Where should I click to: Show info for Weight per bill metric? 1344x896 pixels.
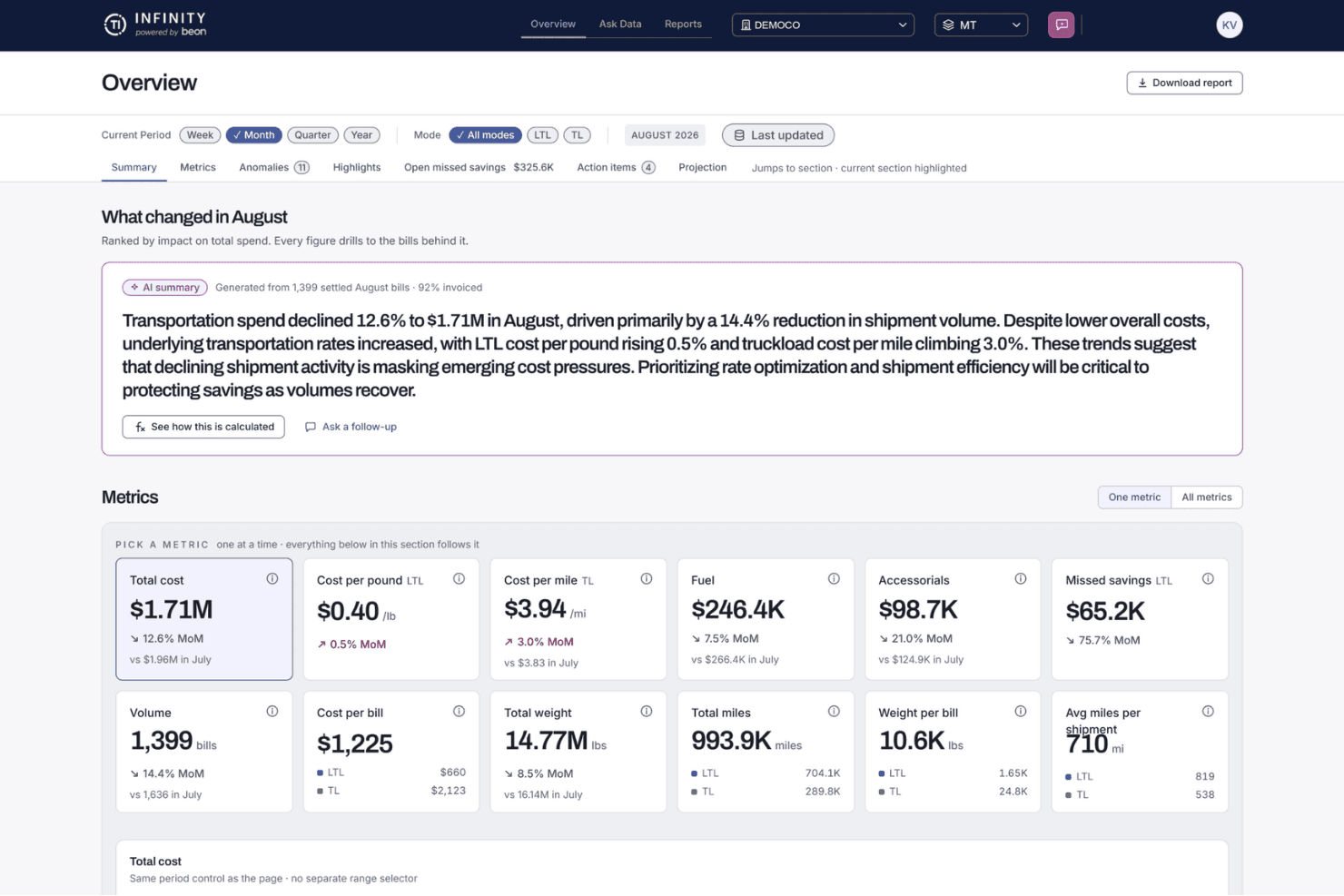(x=1021, y=712)
